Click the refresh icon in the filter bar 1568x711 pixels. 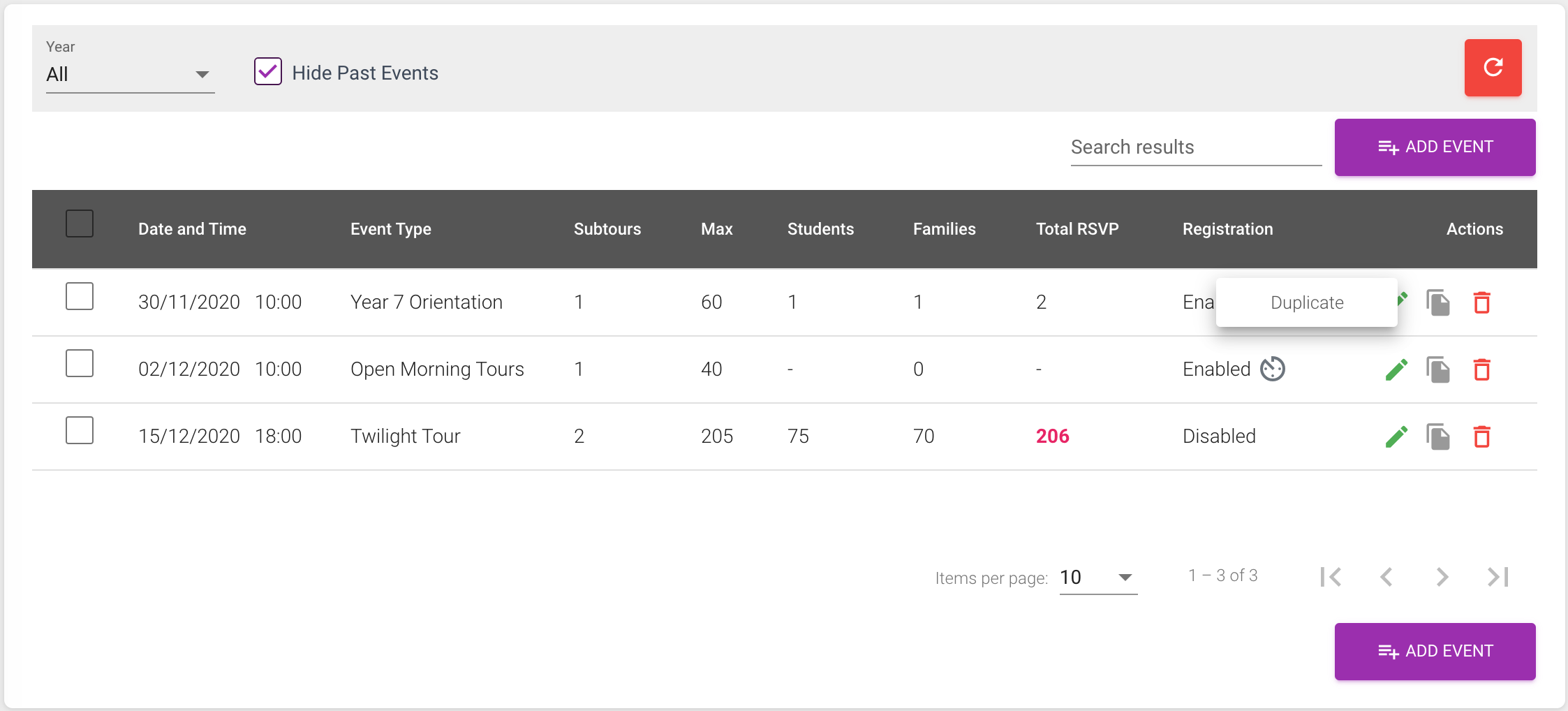pyautogui.click(x=1493, y=68)
